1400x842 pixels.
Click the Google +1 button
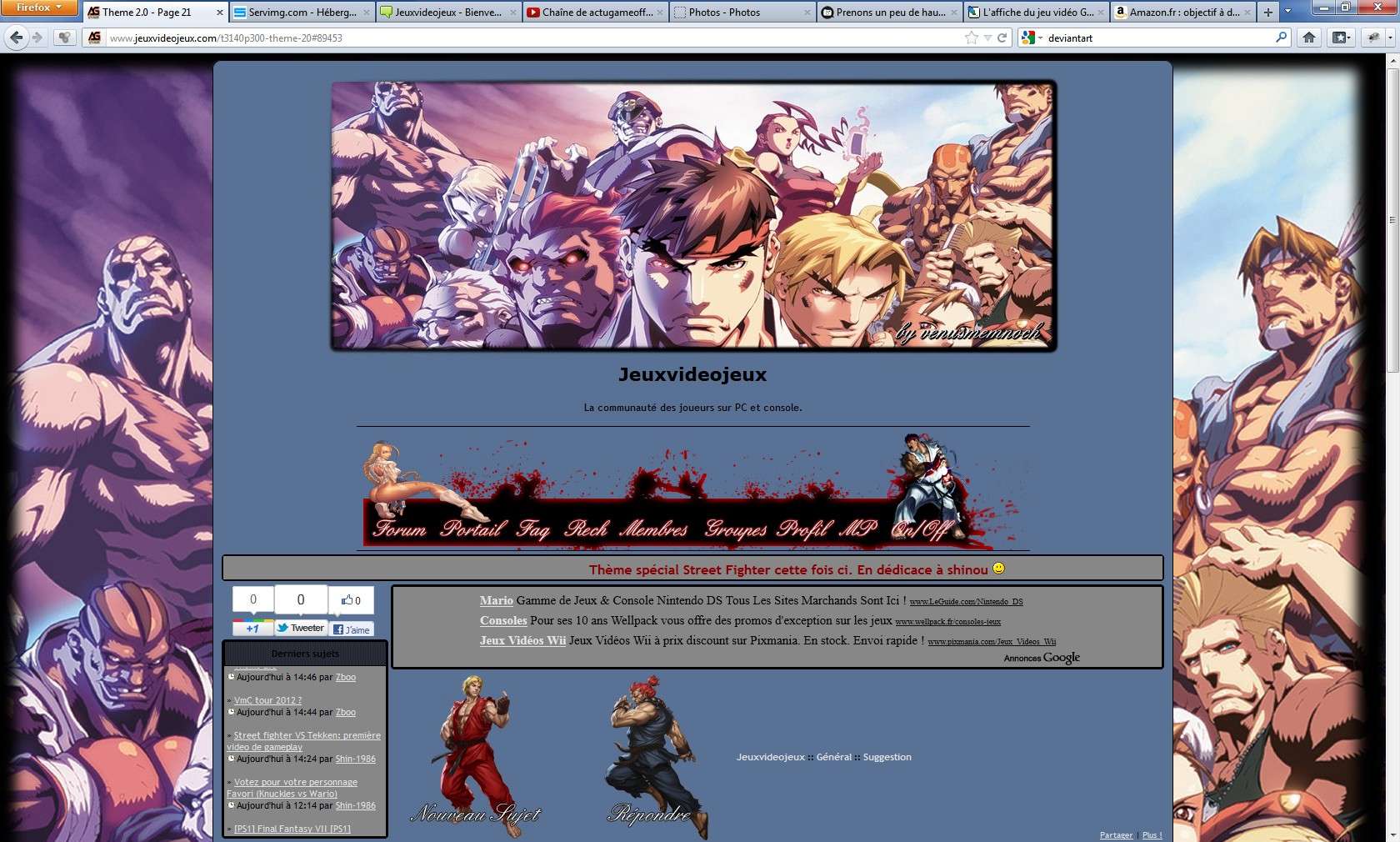point(252,629)
